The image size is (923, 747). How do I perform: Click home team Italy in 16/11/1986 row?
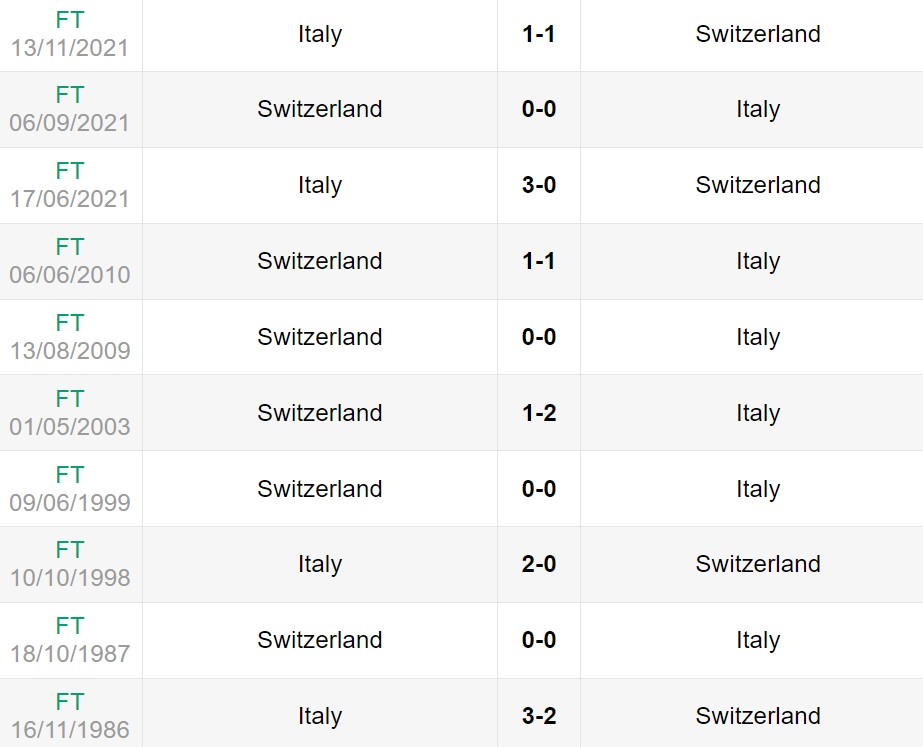[x=320, y=716]
